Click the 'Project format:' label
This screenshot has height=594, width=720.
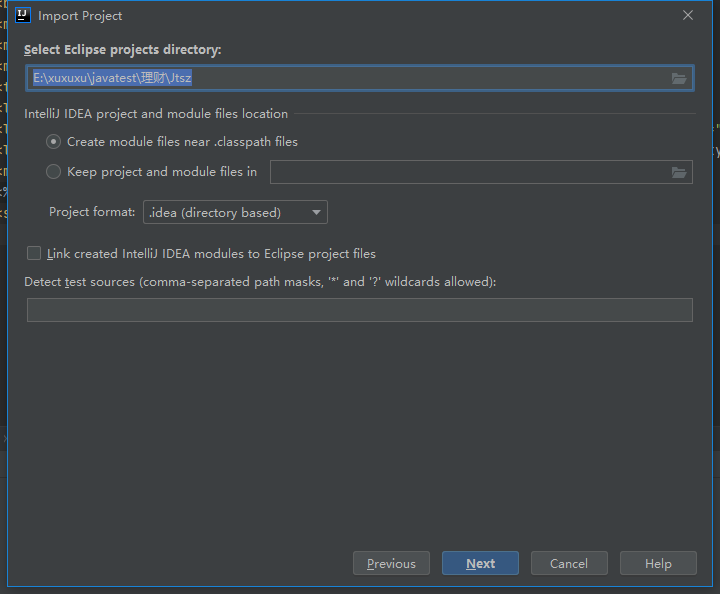92,212
